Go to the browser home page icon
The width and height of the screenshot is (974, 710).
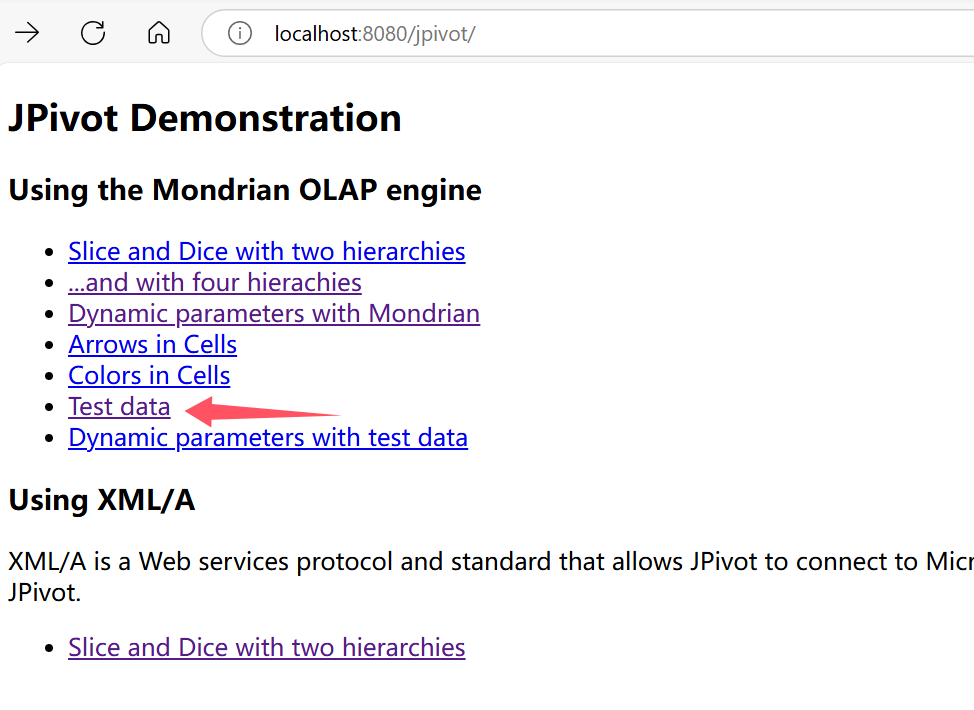pos(158,33)
